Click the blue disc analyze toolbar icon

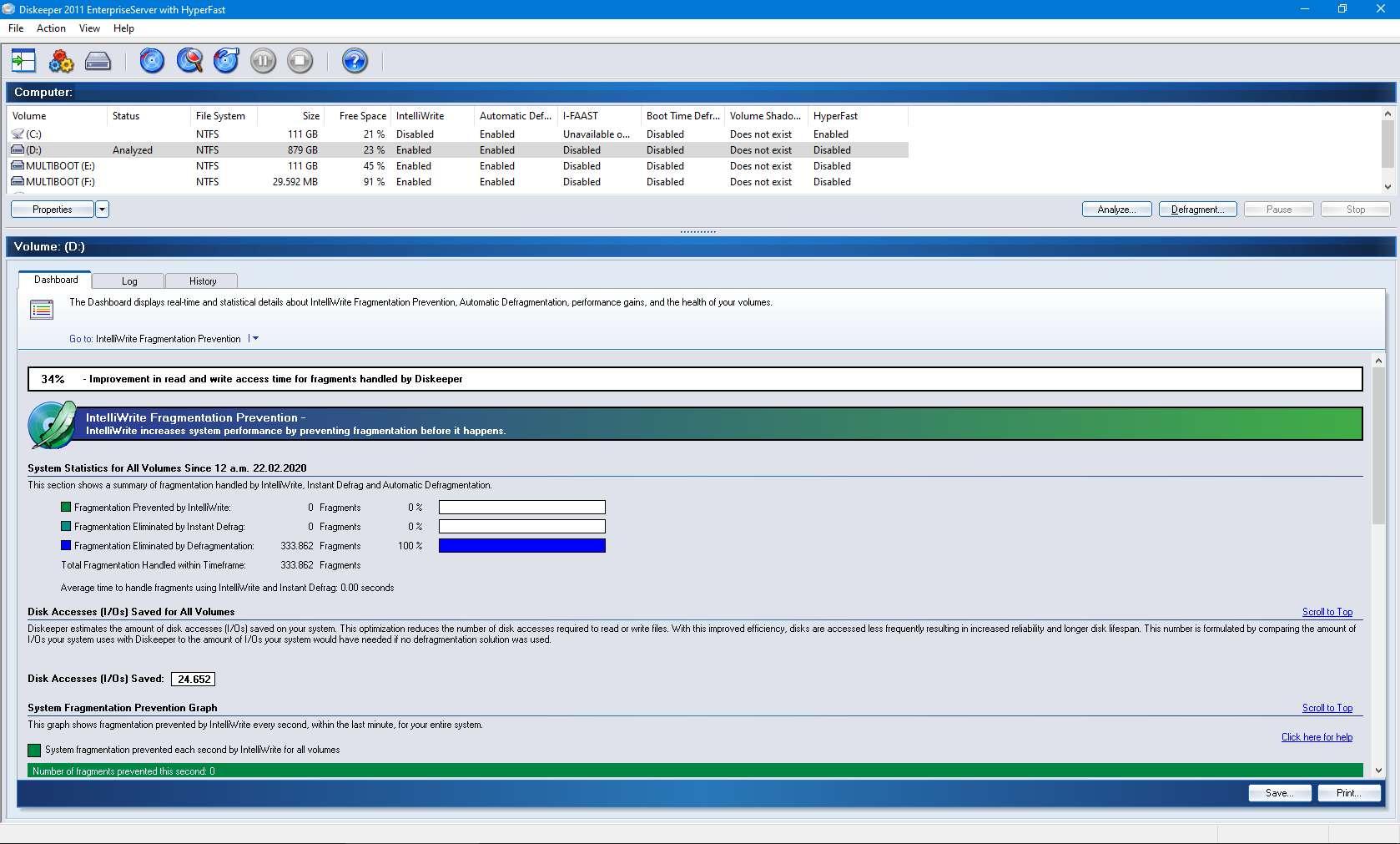click(x=152, y=61)
